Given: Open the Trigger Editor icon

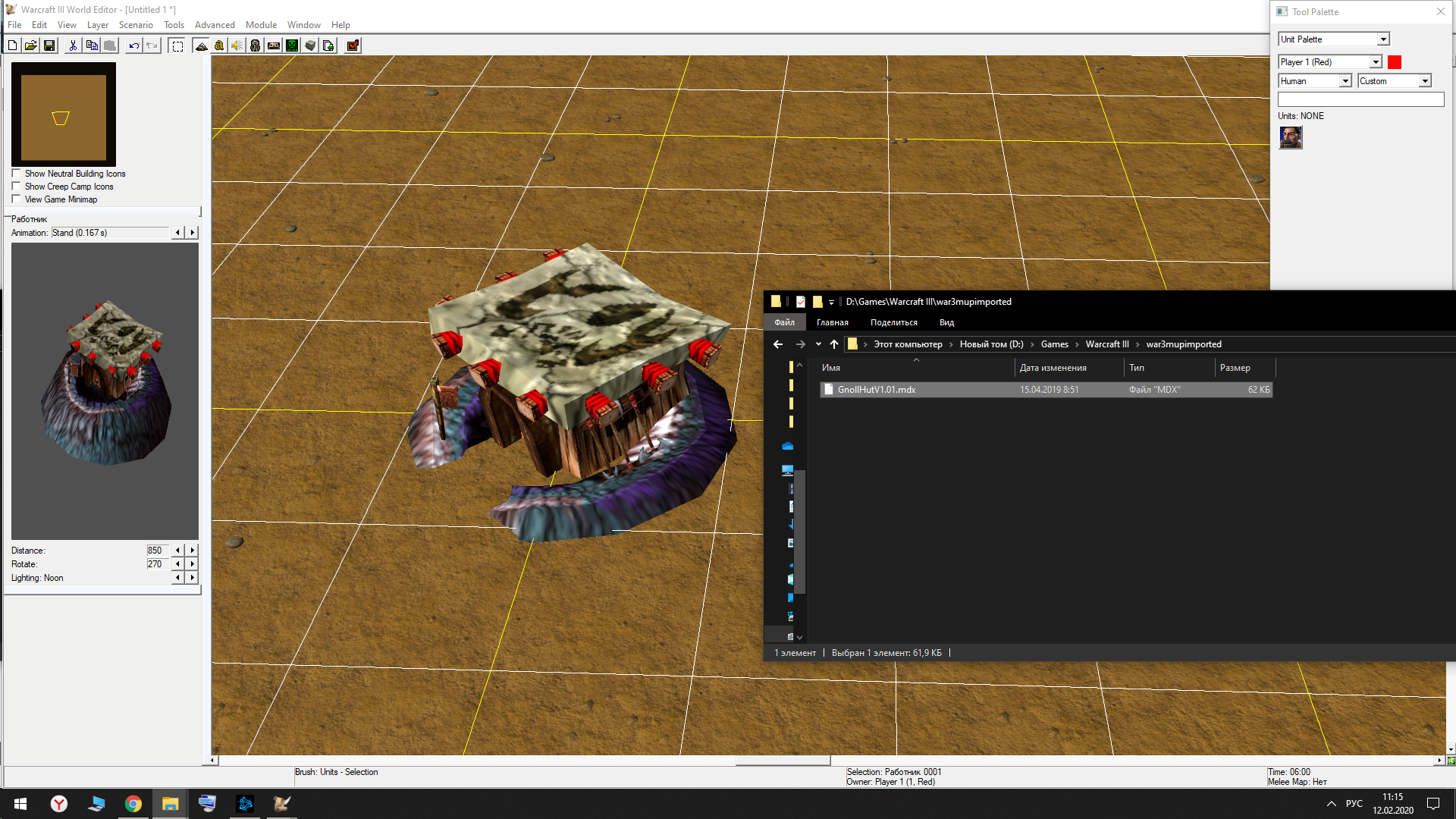Looking at the screenshot, I should [219, 45].
